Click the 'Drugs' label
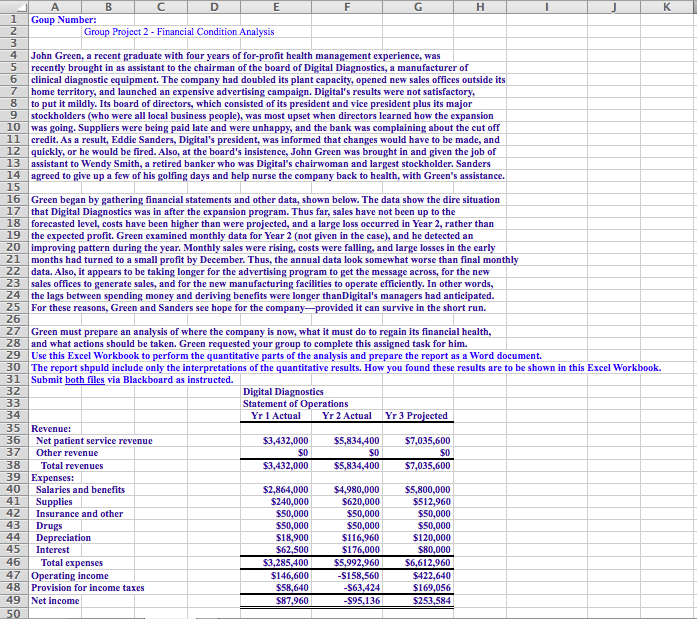 (49, 526)
